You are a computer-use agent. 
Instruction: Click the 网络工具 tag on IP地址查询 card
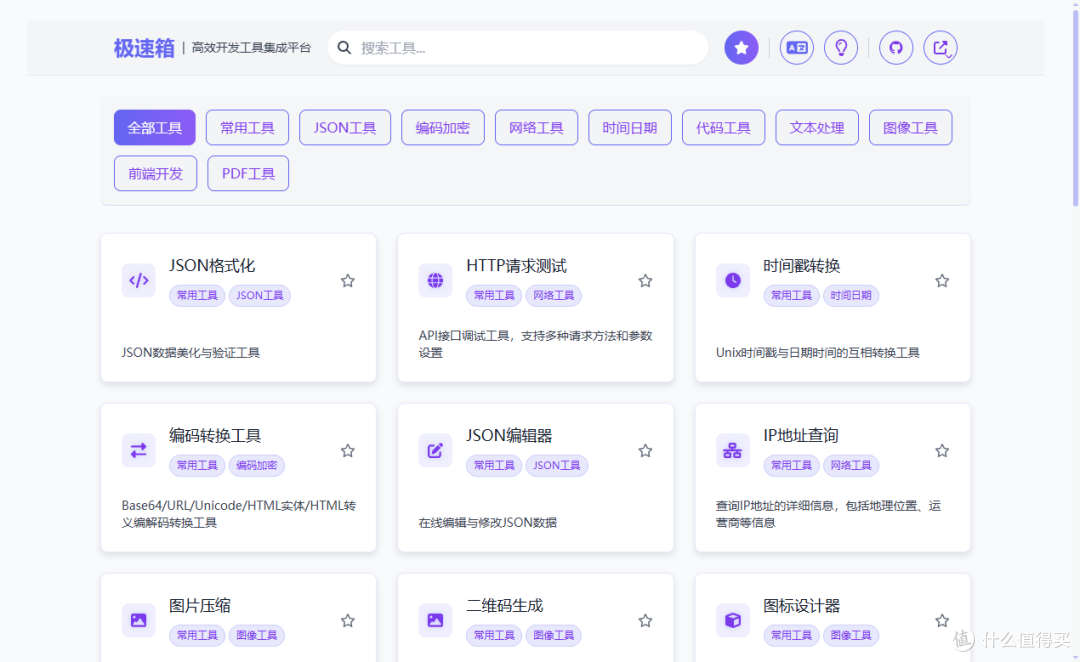tap(851, 466)
